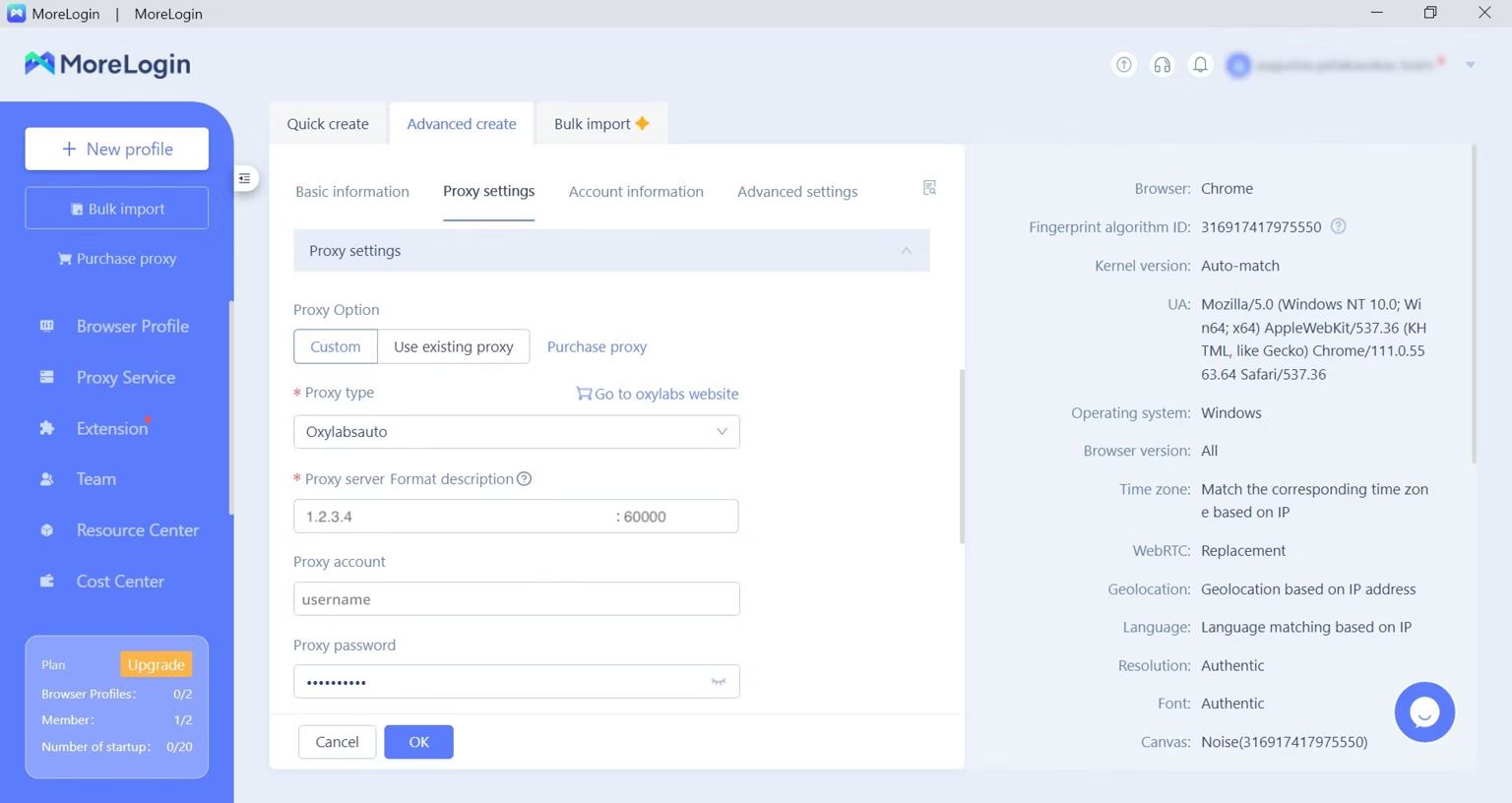Screen dimensions: 1512x803
Task: Click the template icon beside Advanced settings
Action: 929,188
